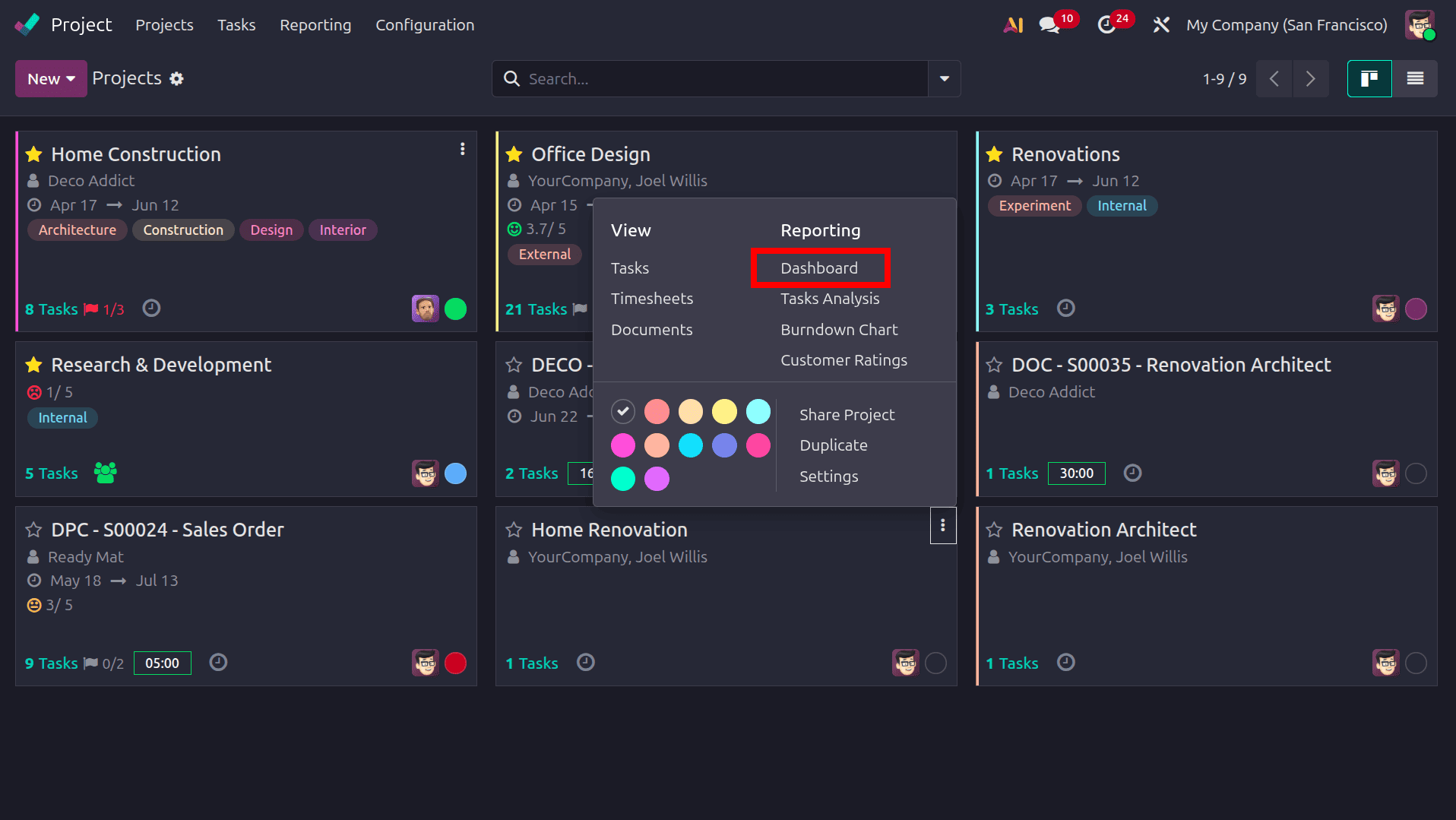Open the Projects gear settings icon
This screenshot has width=1456, height=820.
click(176, 78)
